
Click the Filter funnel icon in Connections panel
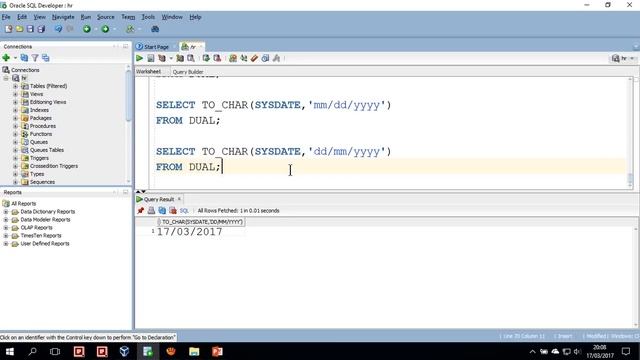coord(35,58)
